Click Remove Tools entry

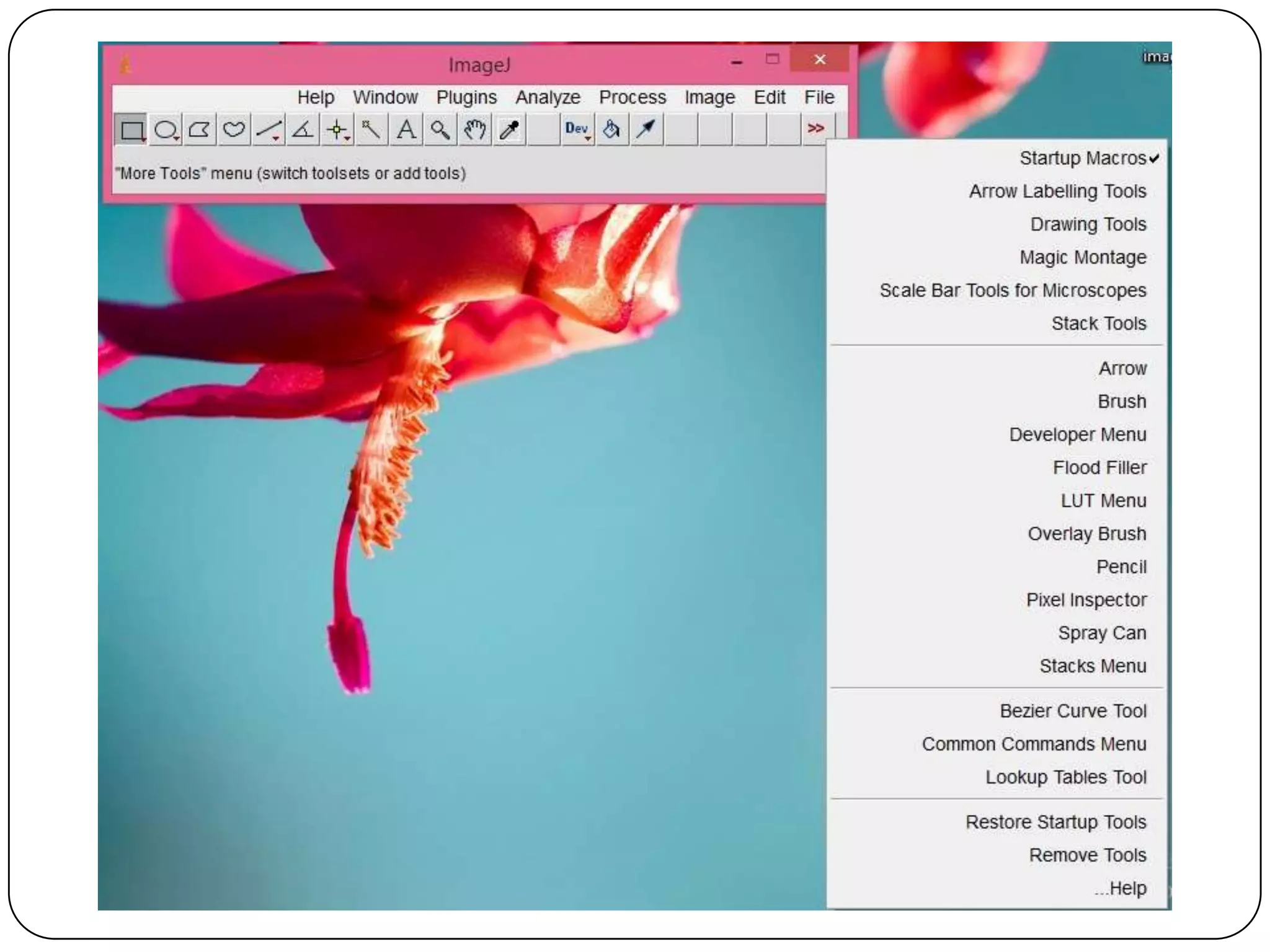coord(1087,855)
